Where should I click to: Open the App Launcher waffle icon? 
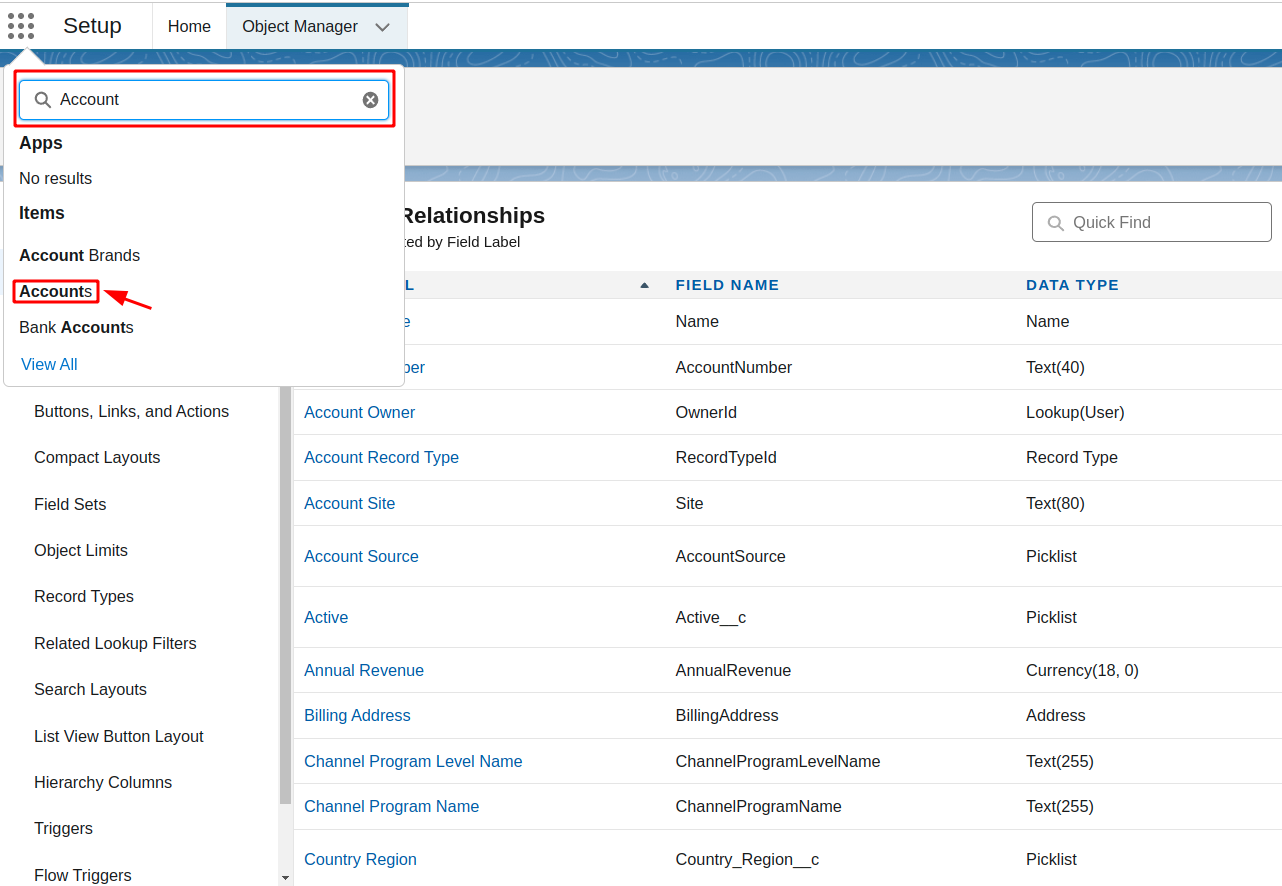pyautogui.click(x=21, y=26)
